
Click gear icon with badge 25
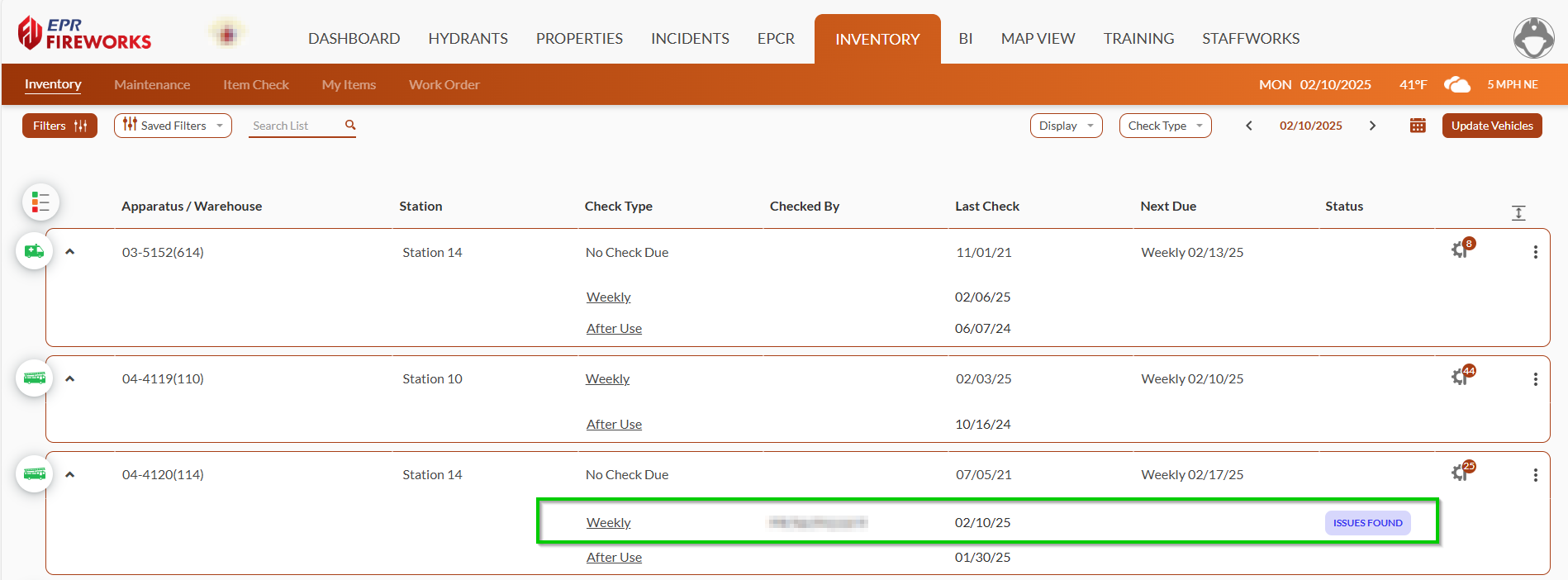[1460, 473]
